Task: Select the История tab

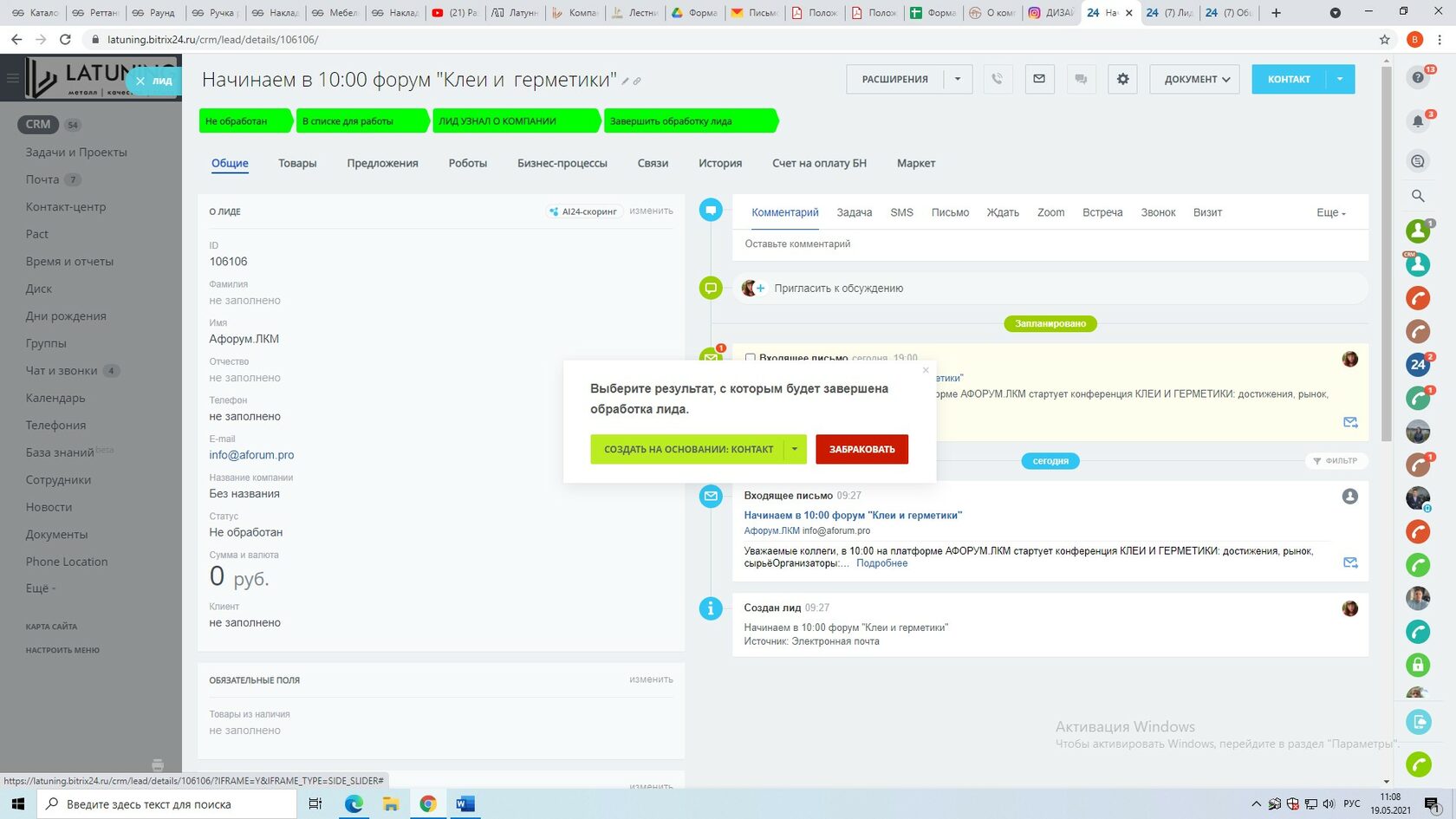Action: 720,163
